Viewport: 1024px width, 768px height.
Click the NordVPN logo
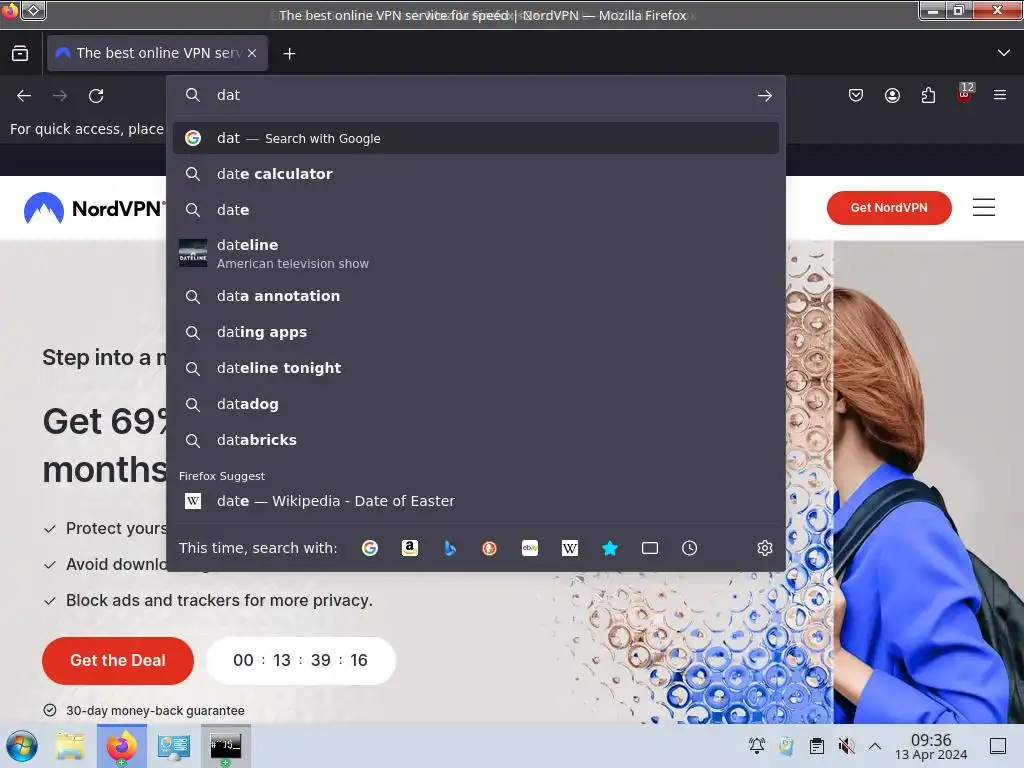click(93, 208)
